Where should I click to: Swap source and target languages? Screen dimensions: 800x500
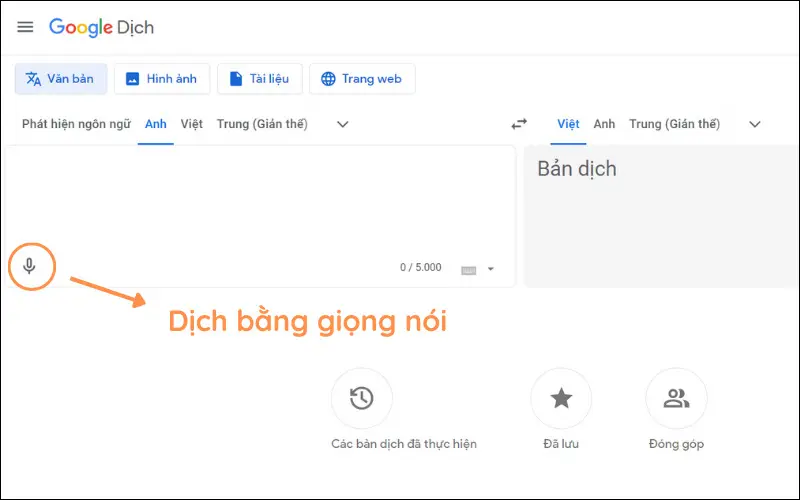pos(519,125)
